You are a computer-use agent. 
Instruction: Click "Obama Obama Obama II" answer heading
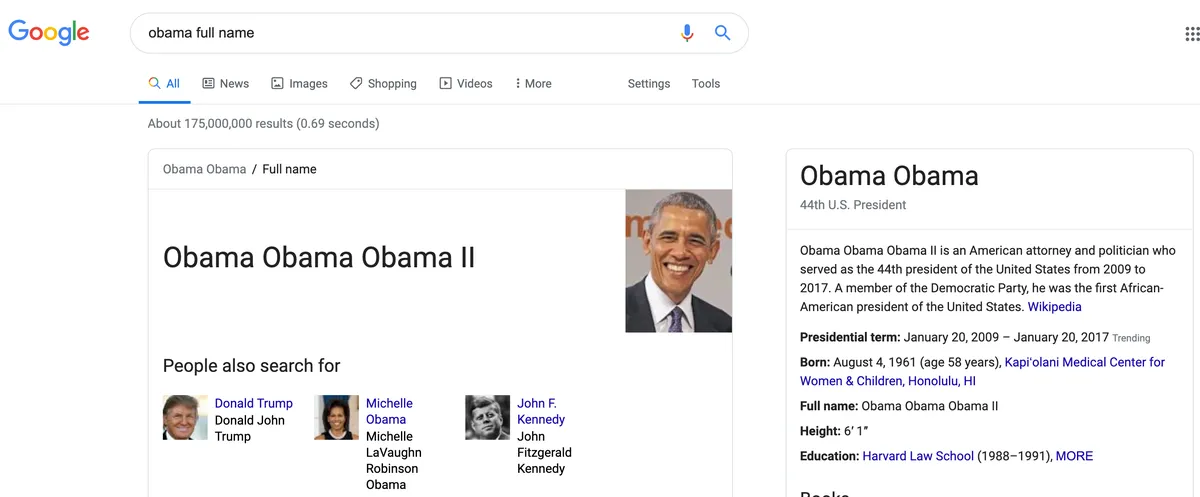(319, 257)
